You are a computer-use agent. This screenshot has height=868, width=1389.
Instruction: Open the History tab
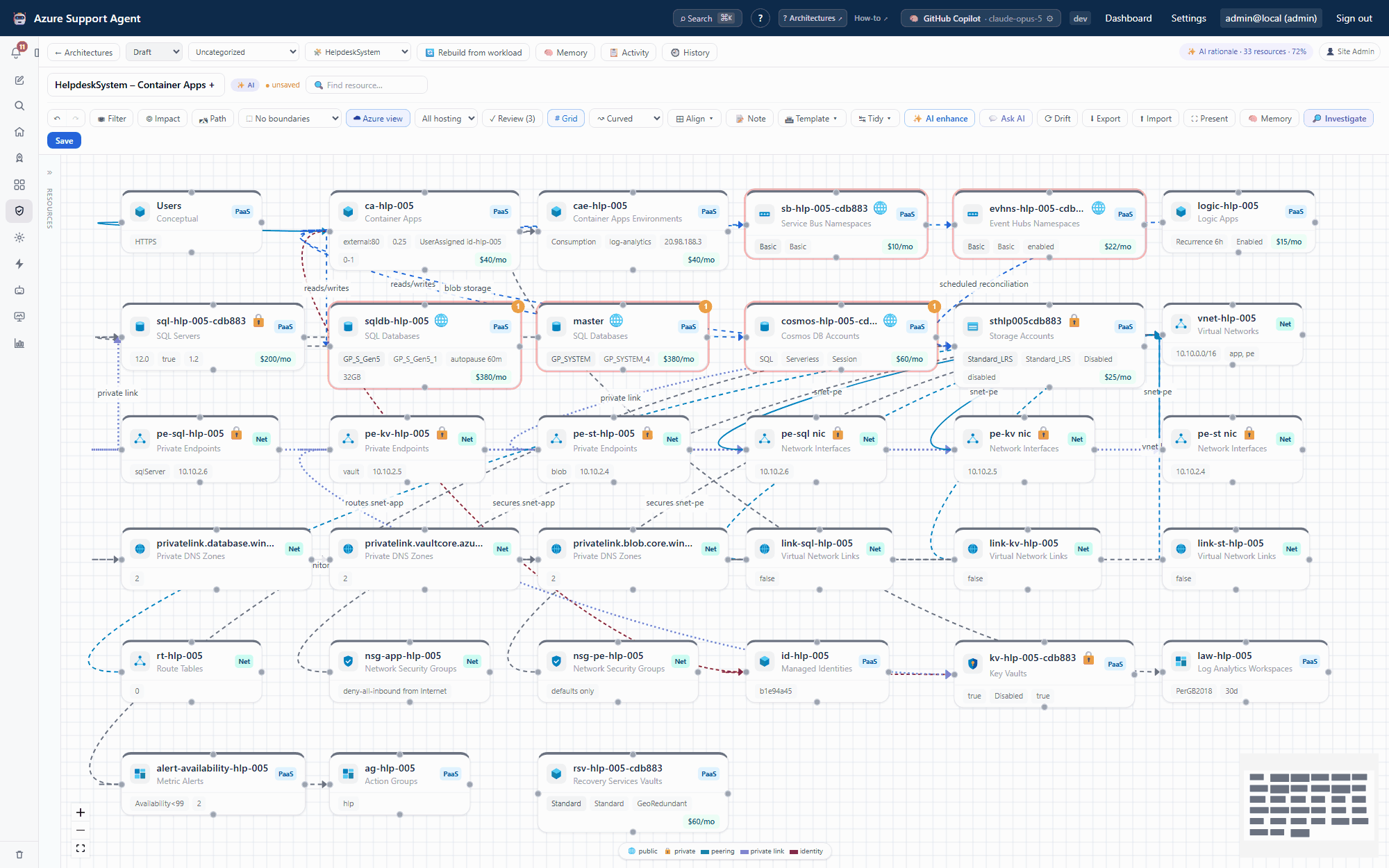tap(690, 52)
